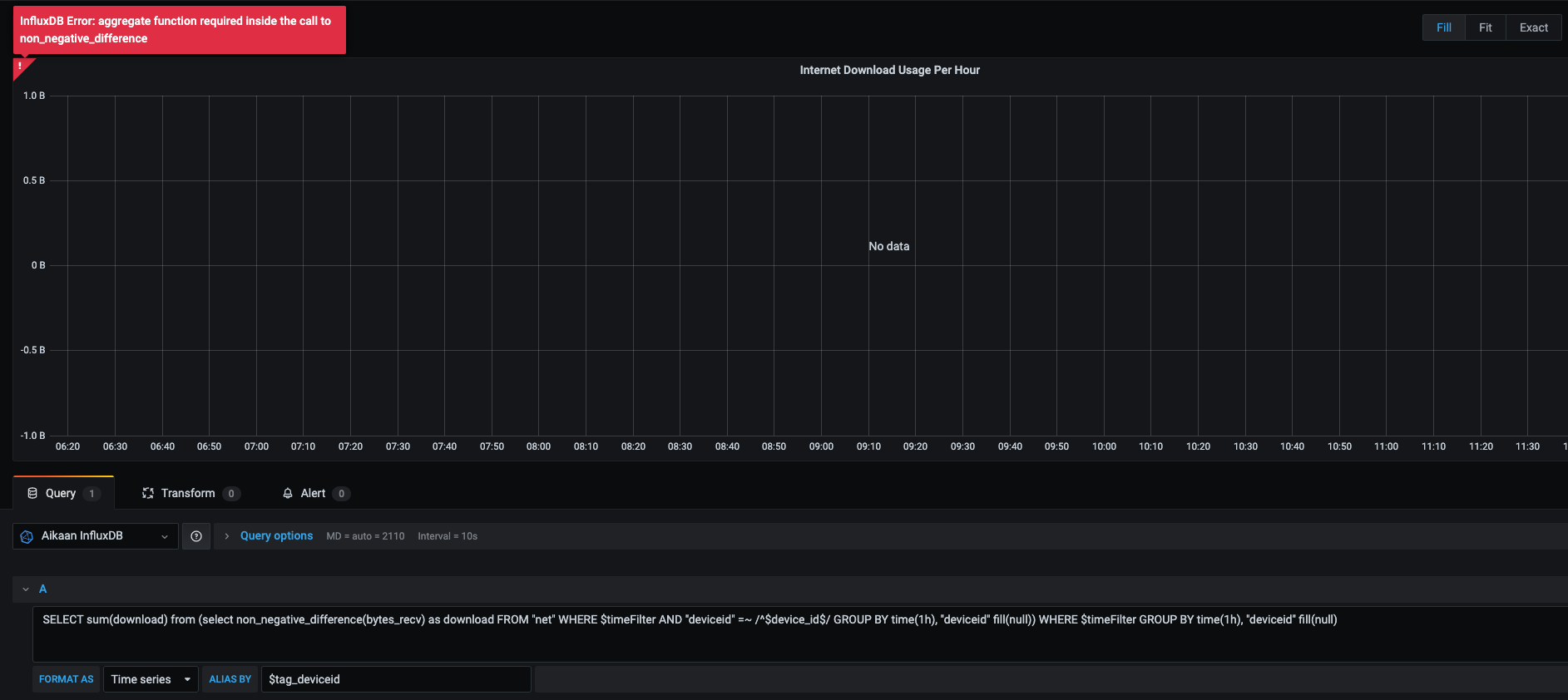The width and height of the screenshot is (1568, 700).
Task: Switch to the Alert tab
Action: (x=316, y=493)
